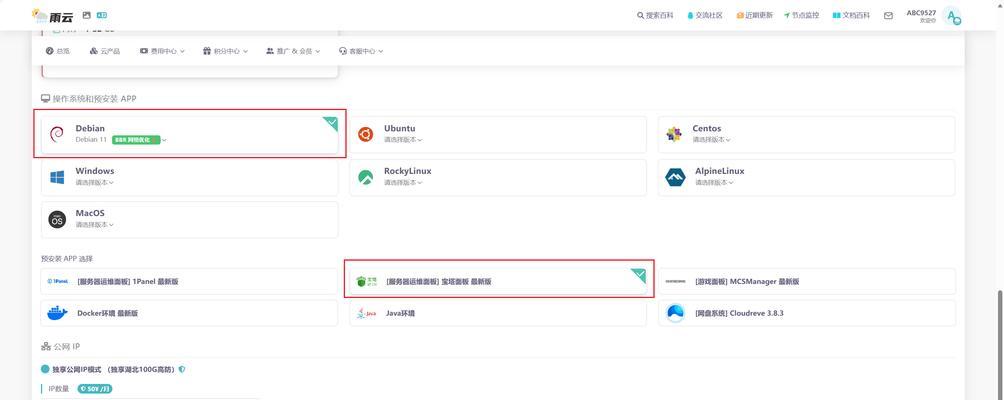The width and height of the screenshot is (1004, 400).
Task: Open the 云产品 cloud products menu item
Action: coord(104,51)
